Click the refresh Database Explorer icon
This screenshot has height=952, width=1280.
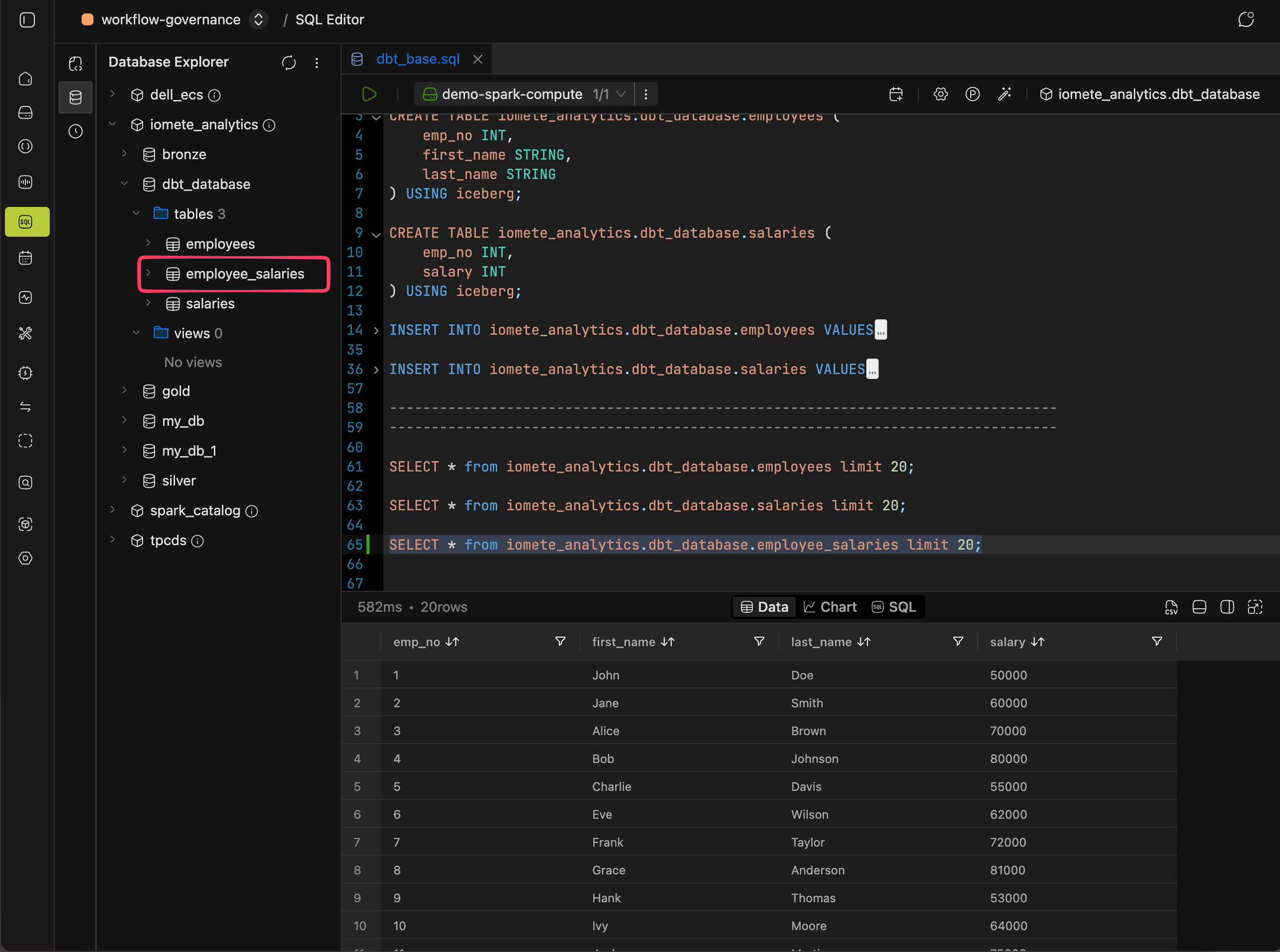(288, 62)
